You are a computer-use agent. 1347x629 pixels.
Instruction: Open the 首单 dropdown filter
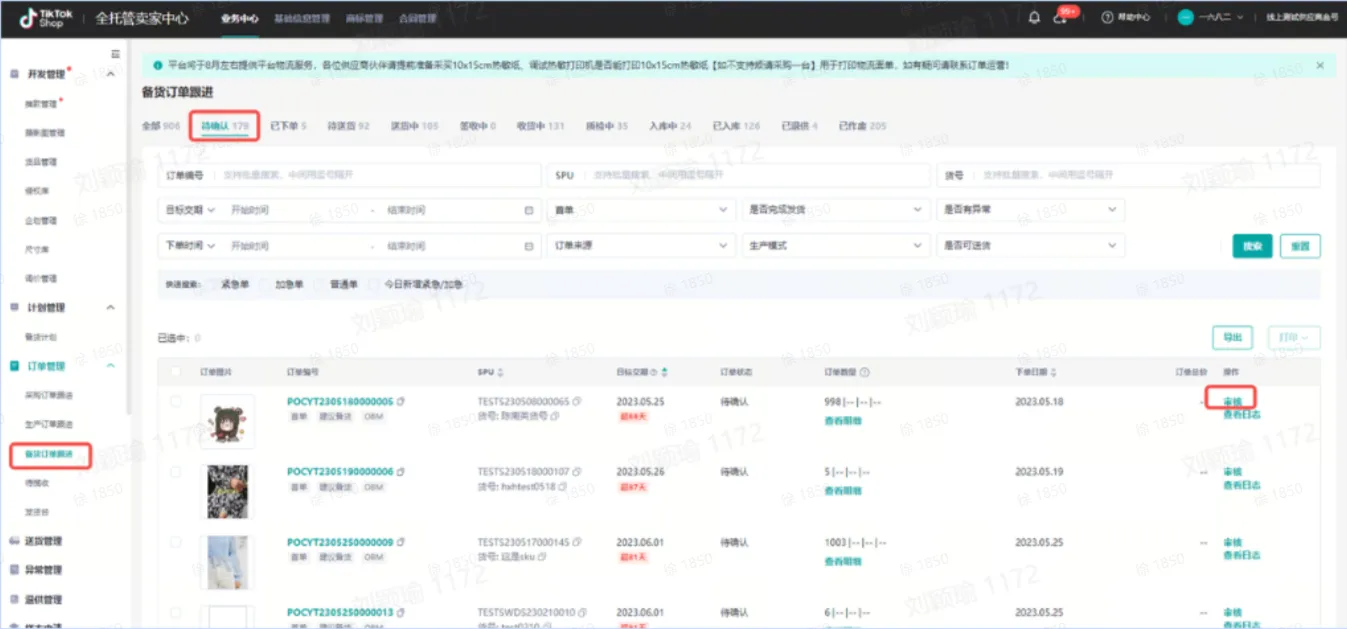coord(642,210)
